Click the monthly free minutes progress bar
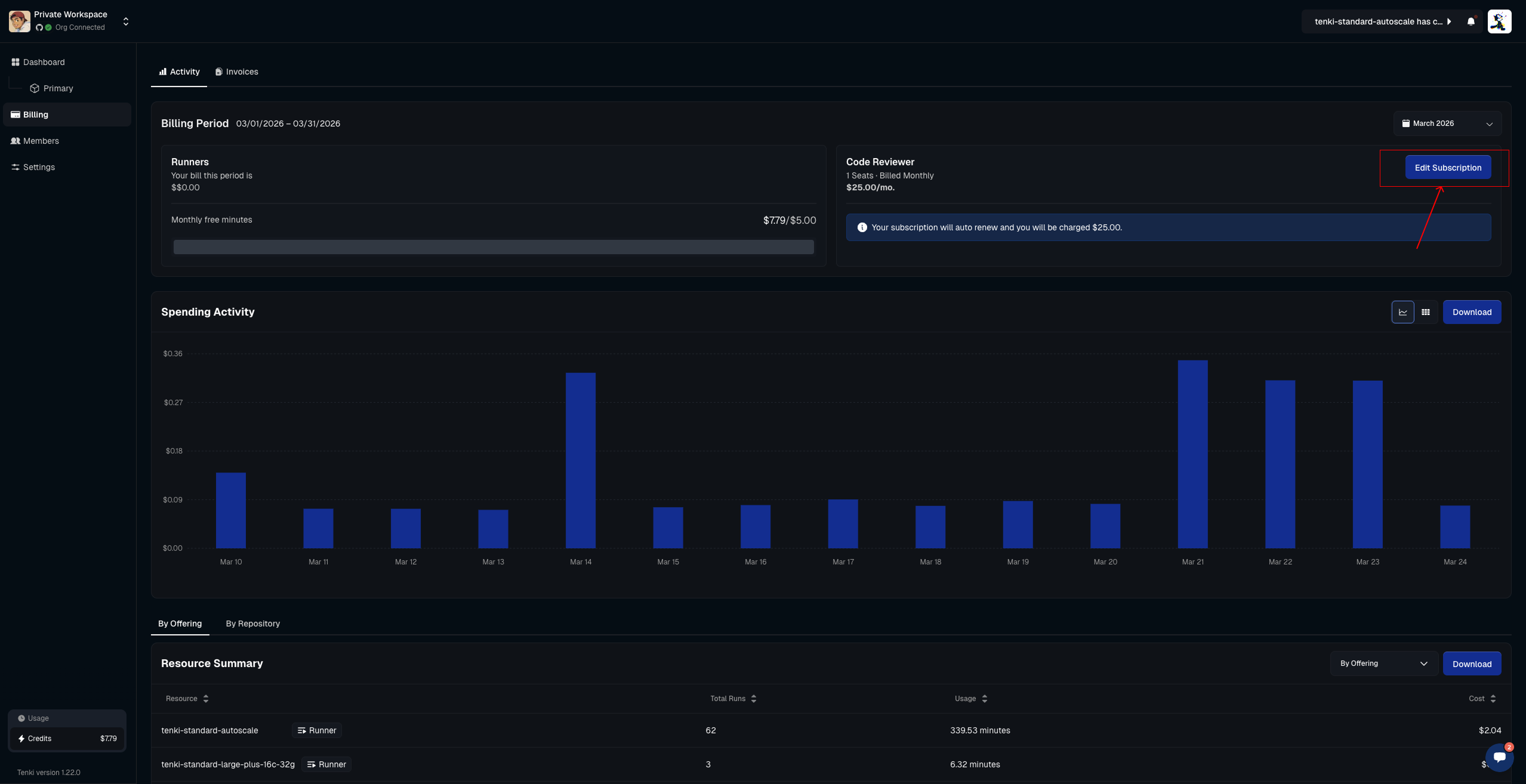This screenshot has height=784, width=1526. tap(493, 247)
